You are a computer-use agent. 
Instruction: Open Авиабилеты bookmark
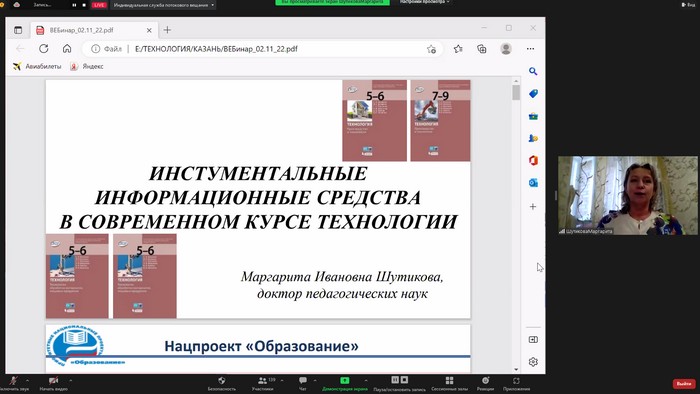click(37, 66)
